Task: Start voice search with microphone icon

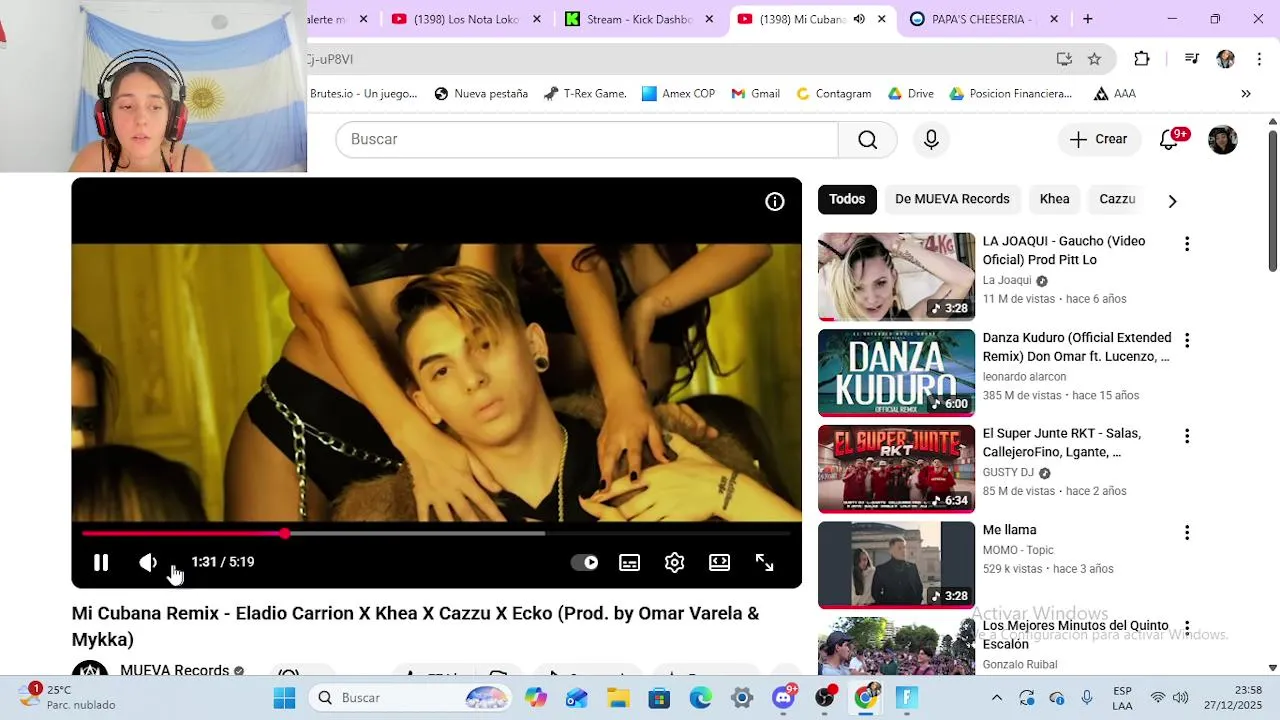Action: pos(931,139)
